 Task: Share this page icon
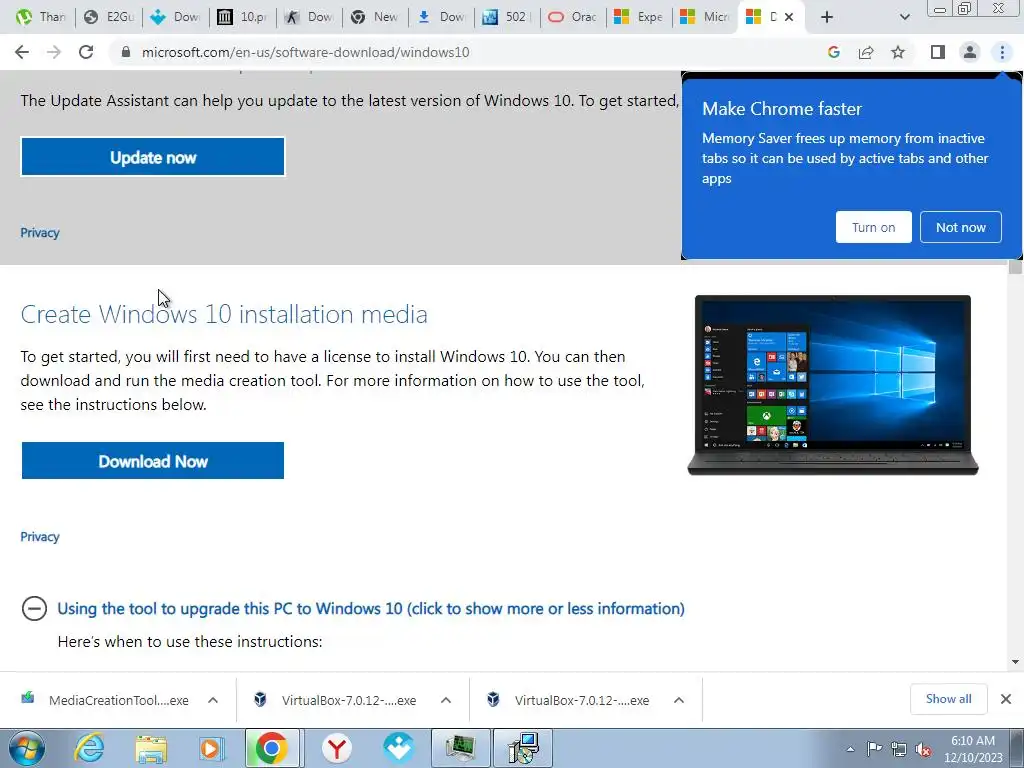click(866, 52)
